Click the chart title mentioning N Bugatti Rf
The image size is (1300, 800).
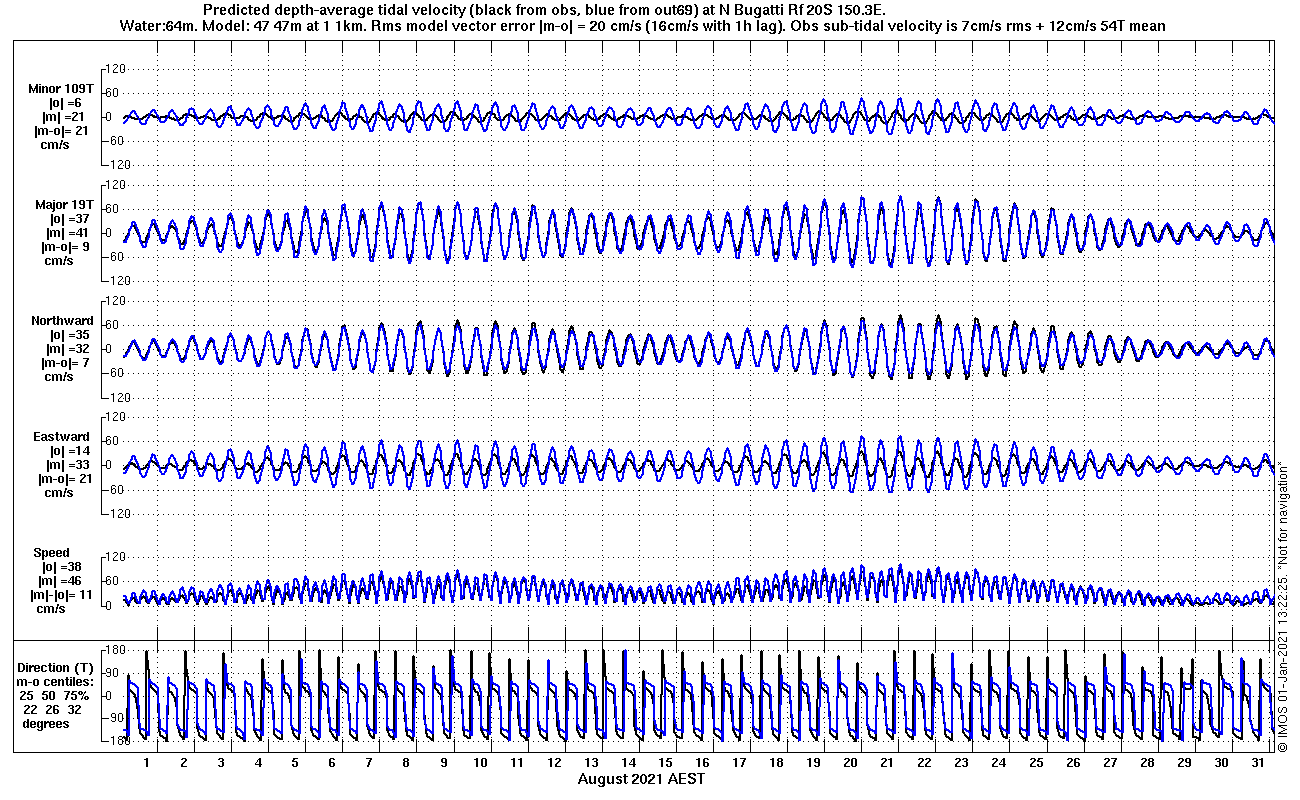coord(542,9)
